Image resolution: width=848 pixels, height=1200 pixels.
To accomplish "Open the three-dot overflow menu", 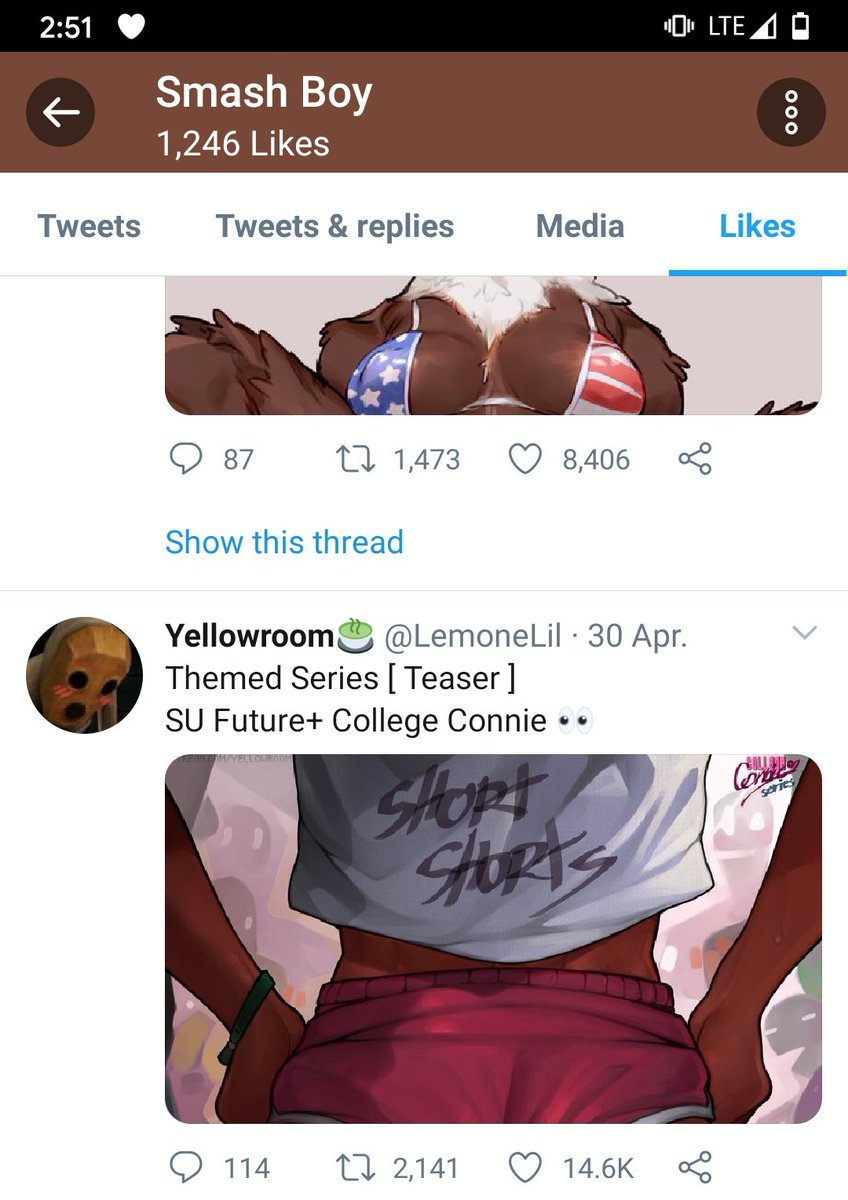I will click(x=791, y=112).
